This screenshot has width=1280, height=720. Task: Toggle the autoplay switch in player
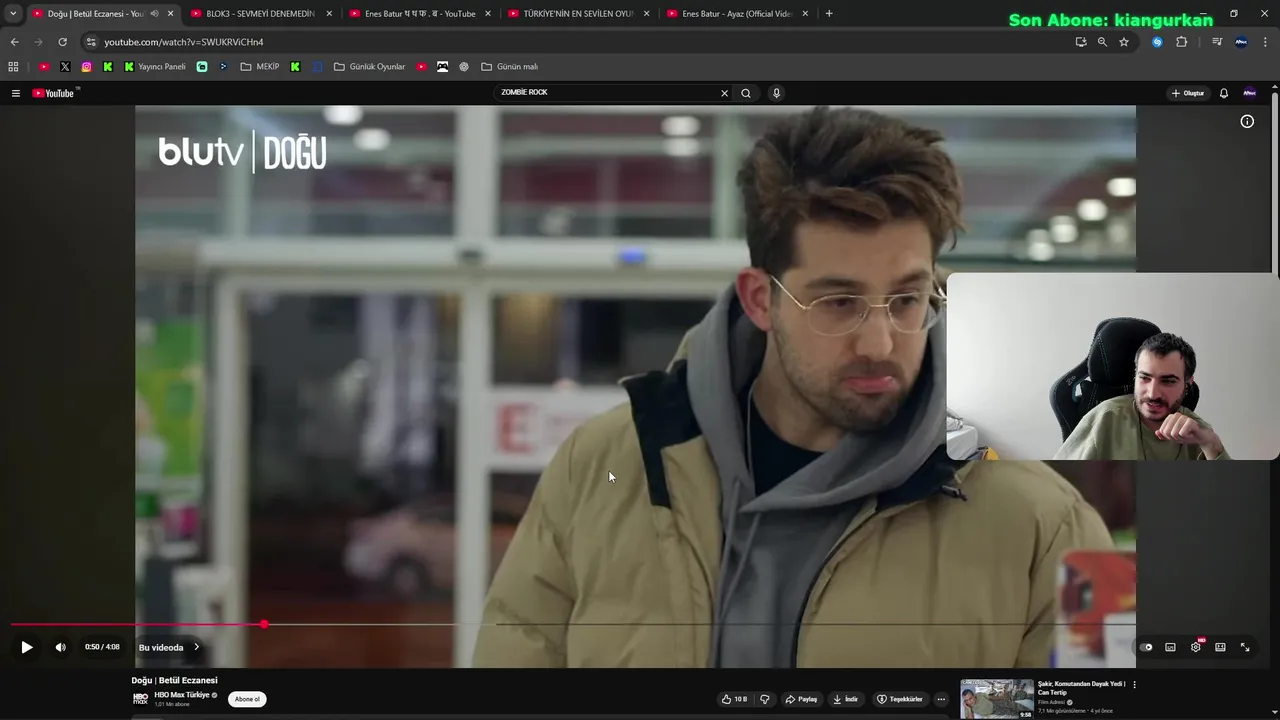coord(1146,647)
